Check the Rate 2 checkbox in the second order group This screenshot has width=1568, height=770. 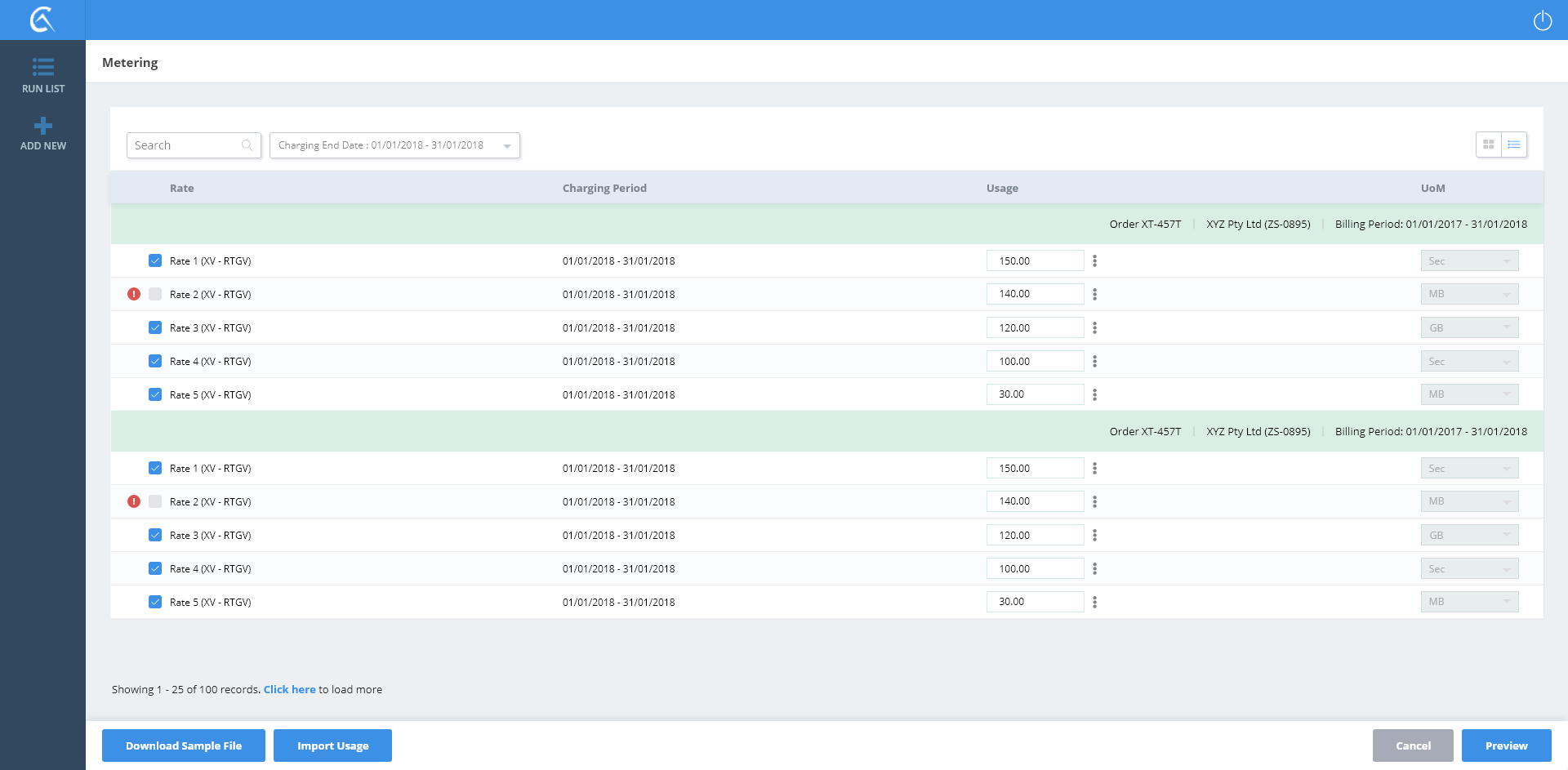[155, 501]
